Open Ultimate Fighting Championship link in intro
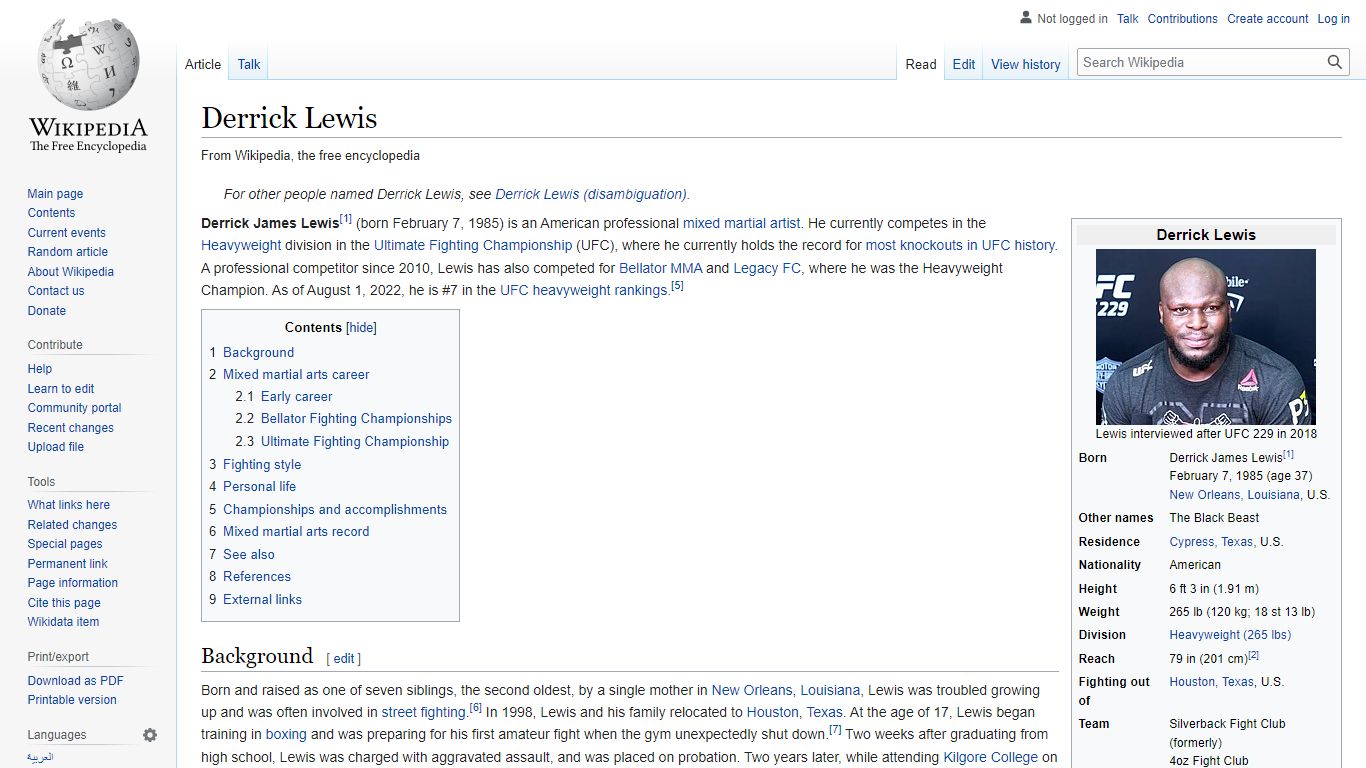The height and width of the screenshot is (768, 1366). tap(473, 245)
